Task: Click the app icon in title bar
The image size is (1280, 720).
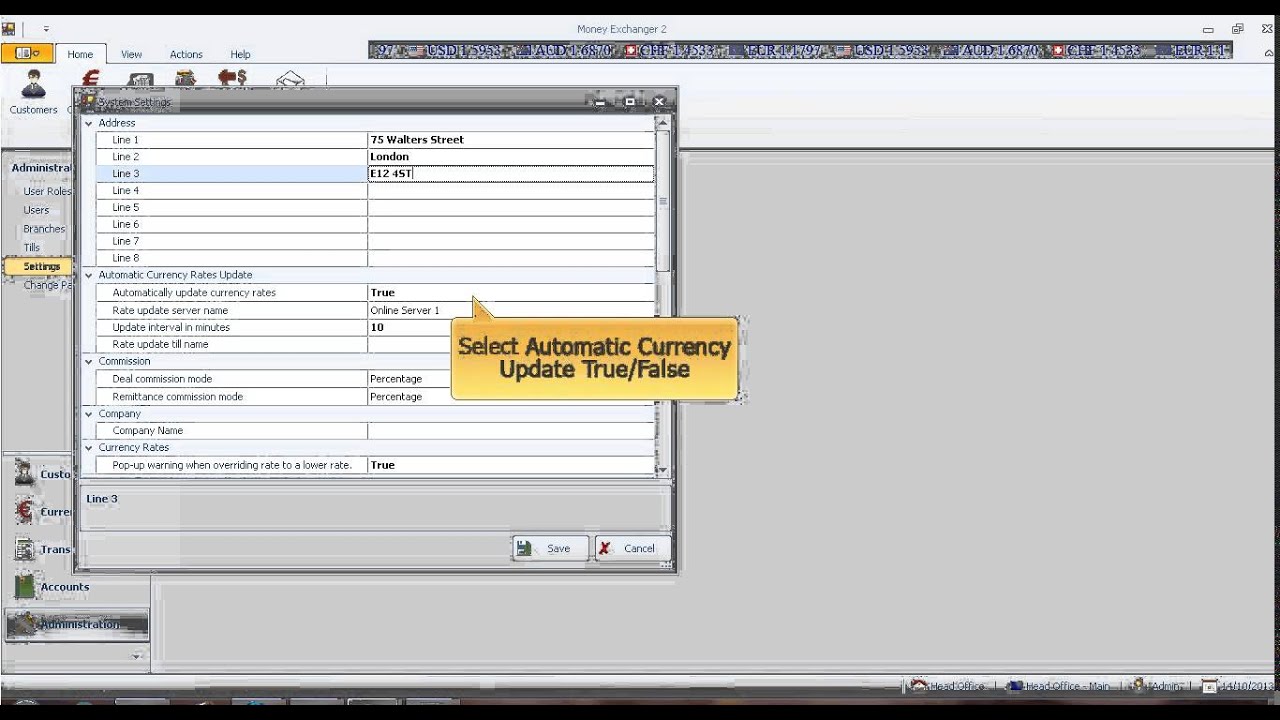Action: [9, 28]
